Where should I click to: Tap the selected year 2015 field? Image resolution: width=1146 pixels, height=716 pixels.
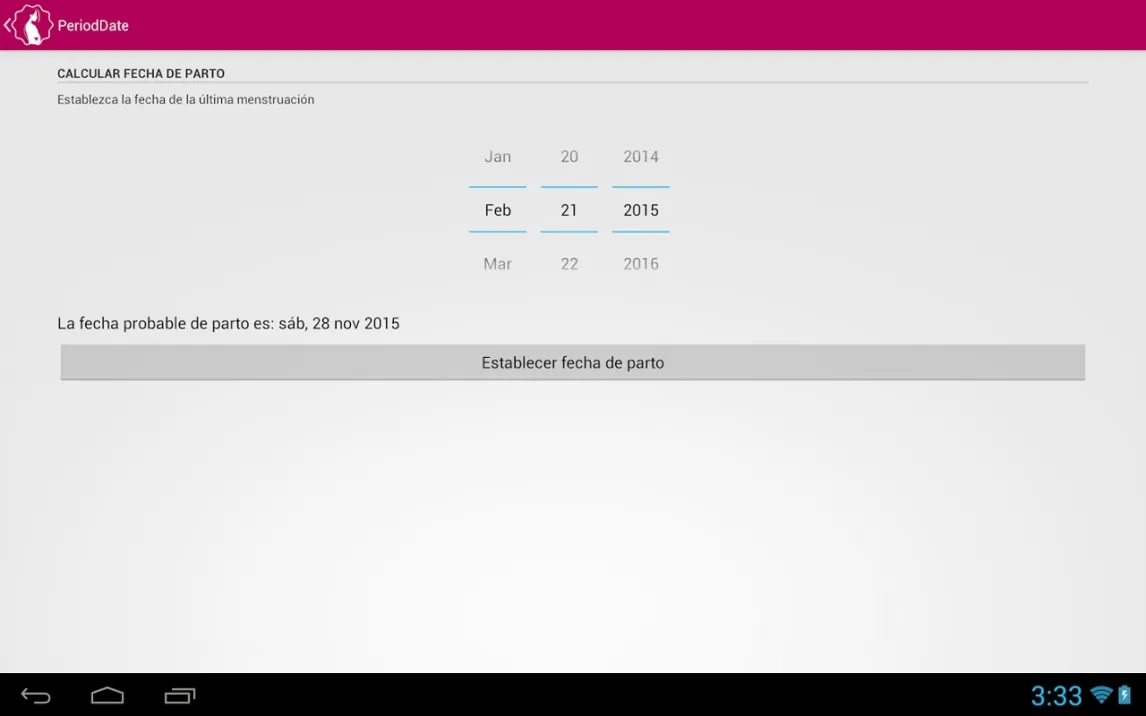[641, 210]
